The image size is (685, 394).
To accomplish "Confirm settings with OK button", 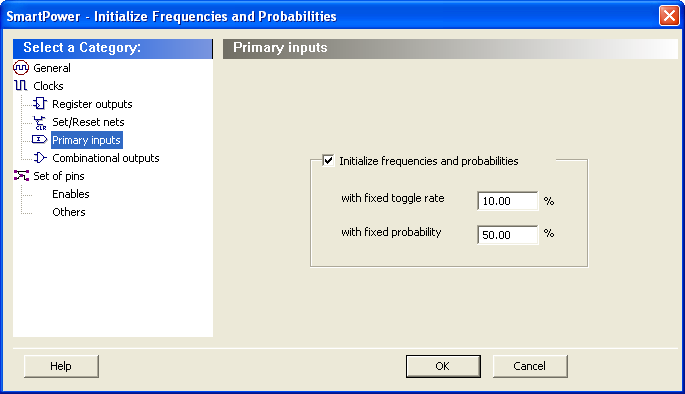I will click(443, 366).
